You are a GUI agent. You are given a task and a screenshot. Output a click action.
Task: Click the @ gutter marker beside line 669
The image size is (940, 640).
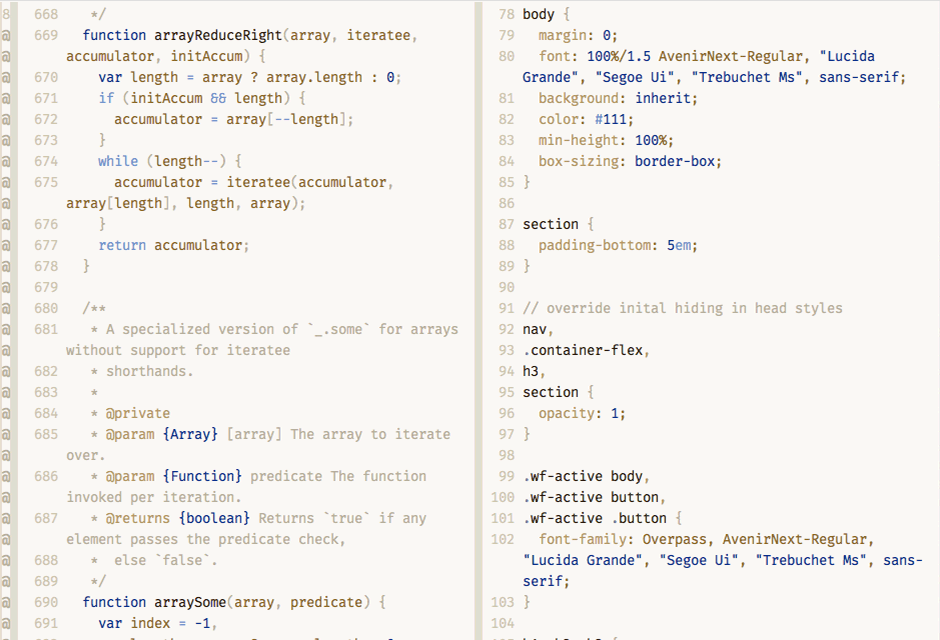point(5,35)
